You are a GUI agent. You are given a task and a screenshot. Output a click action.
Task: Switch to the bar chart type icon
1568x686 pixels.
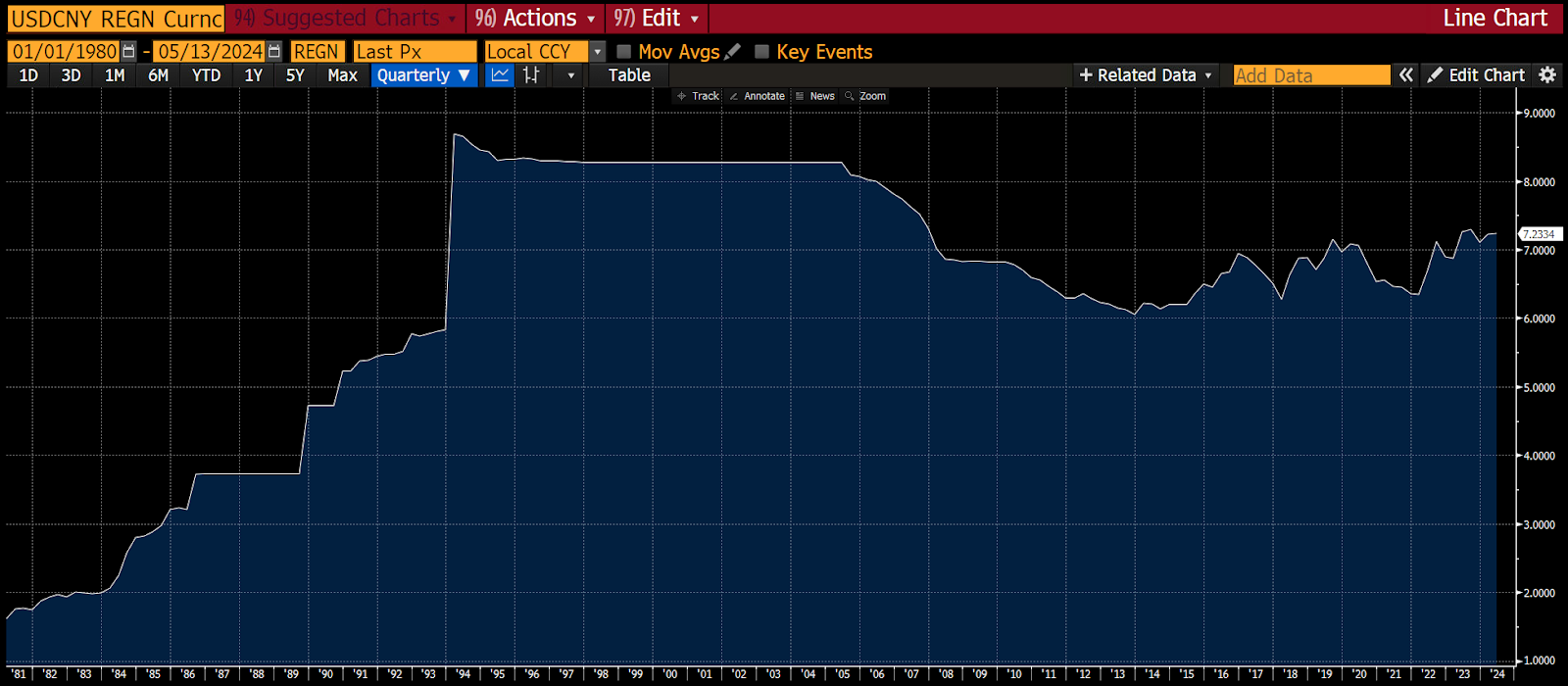(531, 75)
